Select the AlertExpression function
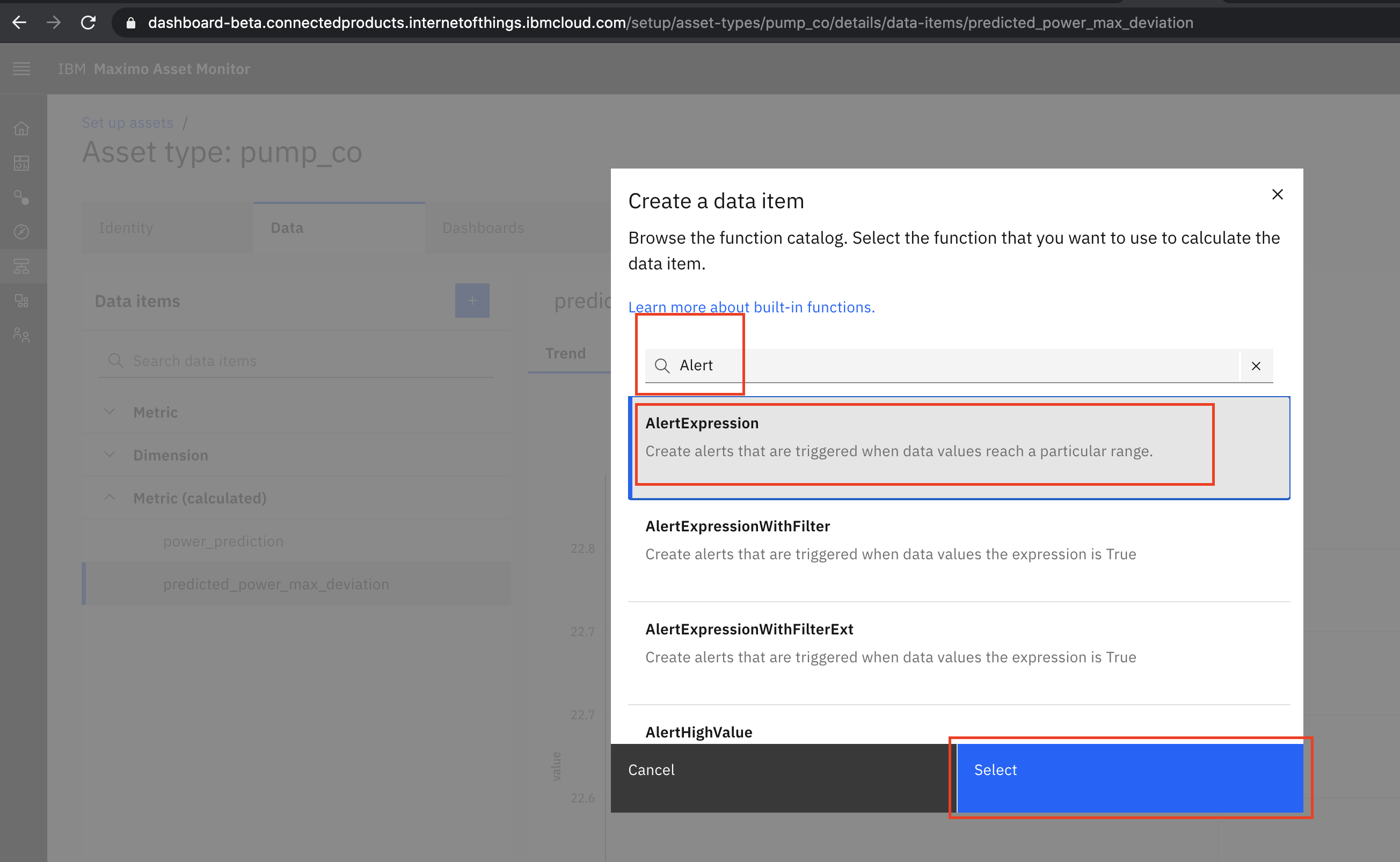1400x862 pixels. coord(959,448)
